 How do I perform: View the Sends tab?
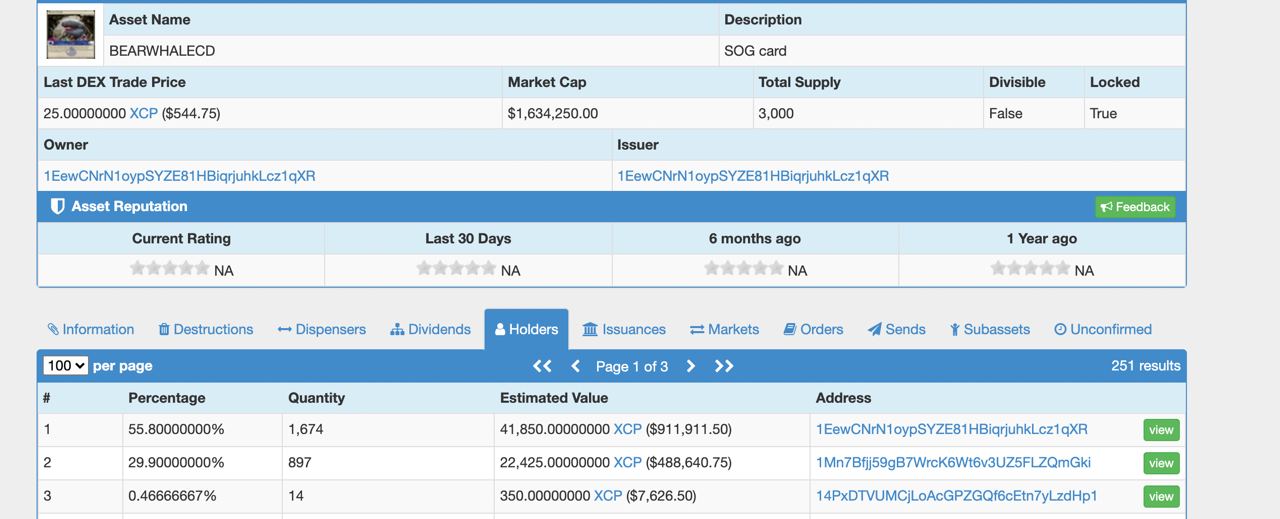pos(897,329)
